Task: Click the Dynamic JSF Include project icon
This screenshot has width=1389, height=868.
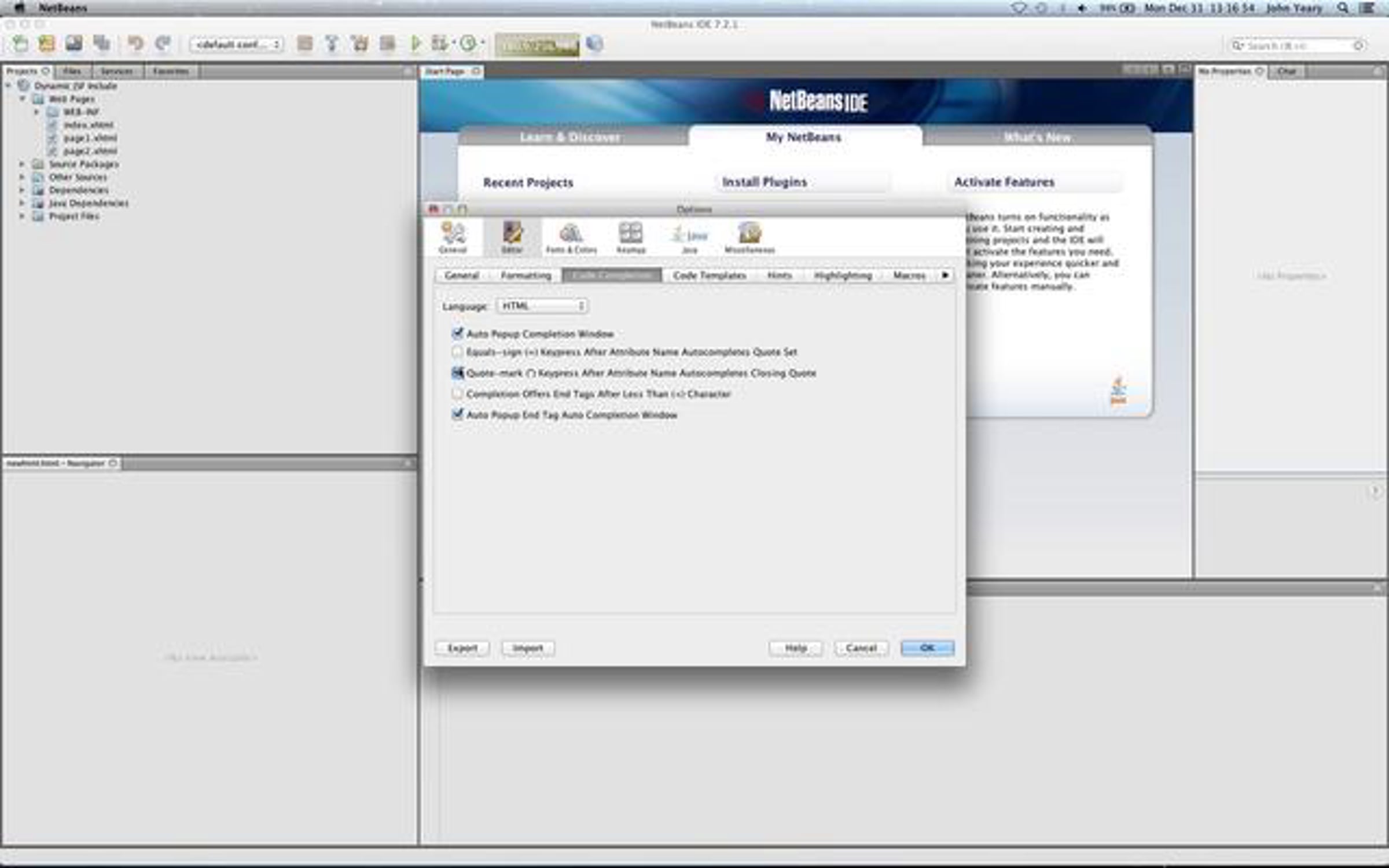Action: pos(24,86)
